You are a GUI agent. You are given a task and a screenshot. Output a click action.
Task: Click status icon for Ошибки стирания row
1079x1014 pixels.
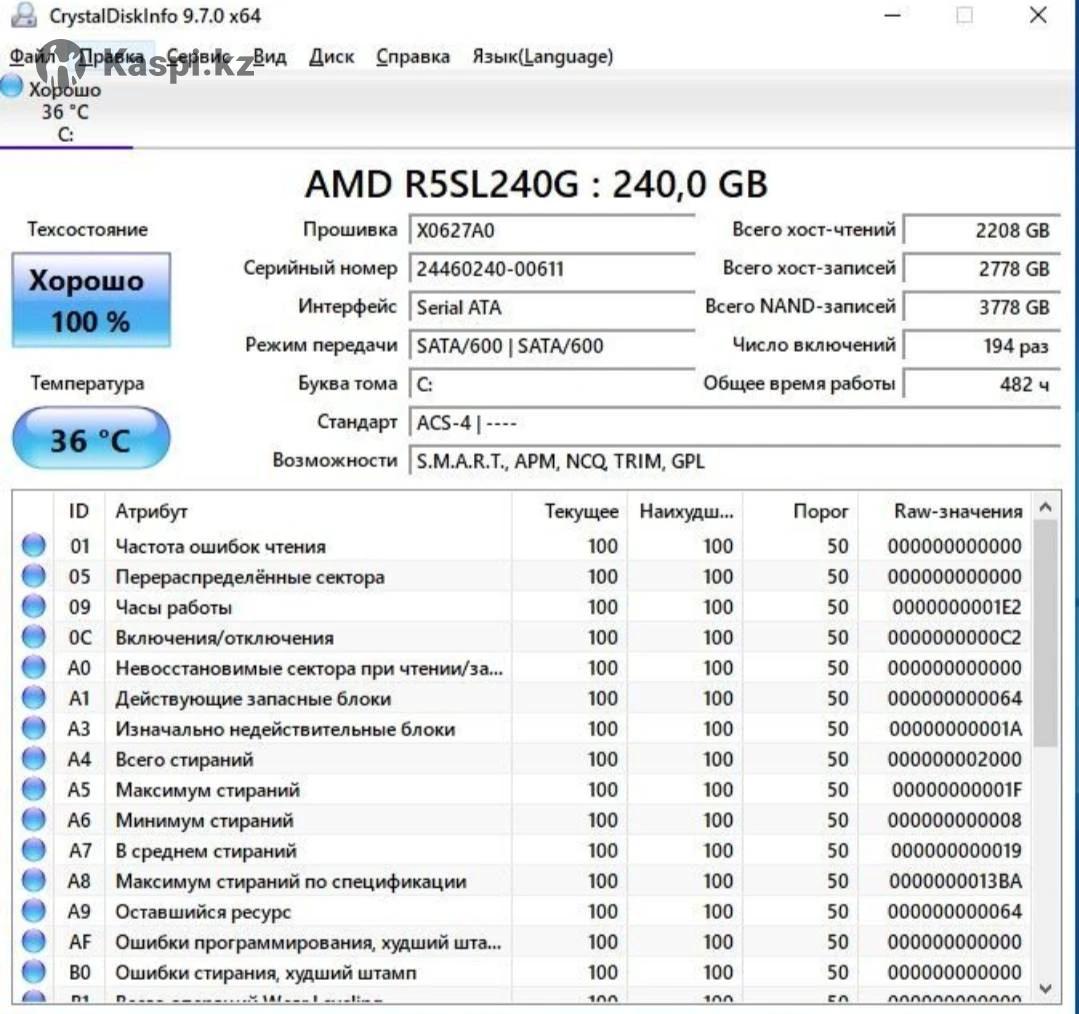click(x=34, y=973)
